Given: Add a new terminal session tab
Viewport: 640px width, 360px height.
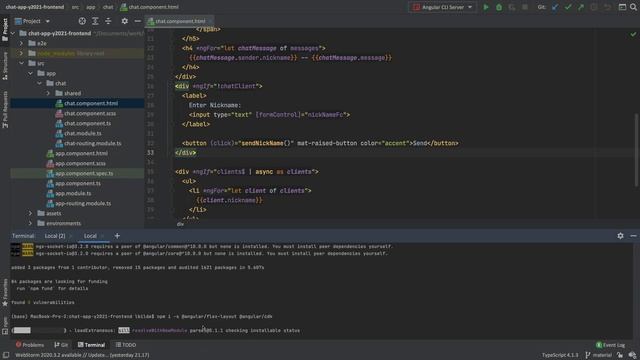Looking at the screenshot, I should (x=117, y=236).
